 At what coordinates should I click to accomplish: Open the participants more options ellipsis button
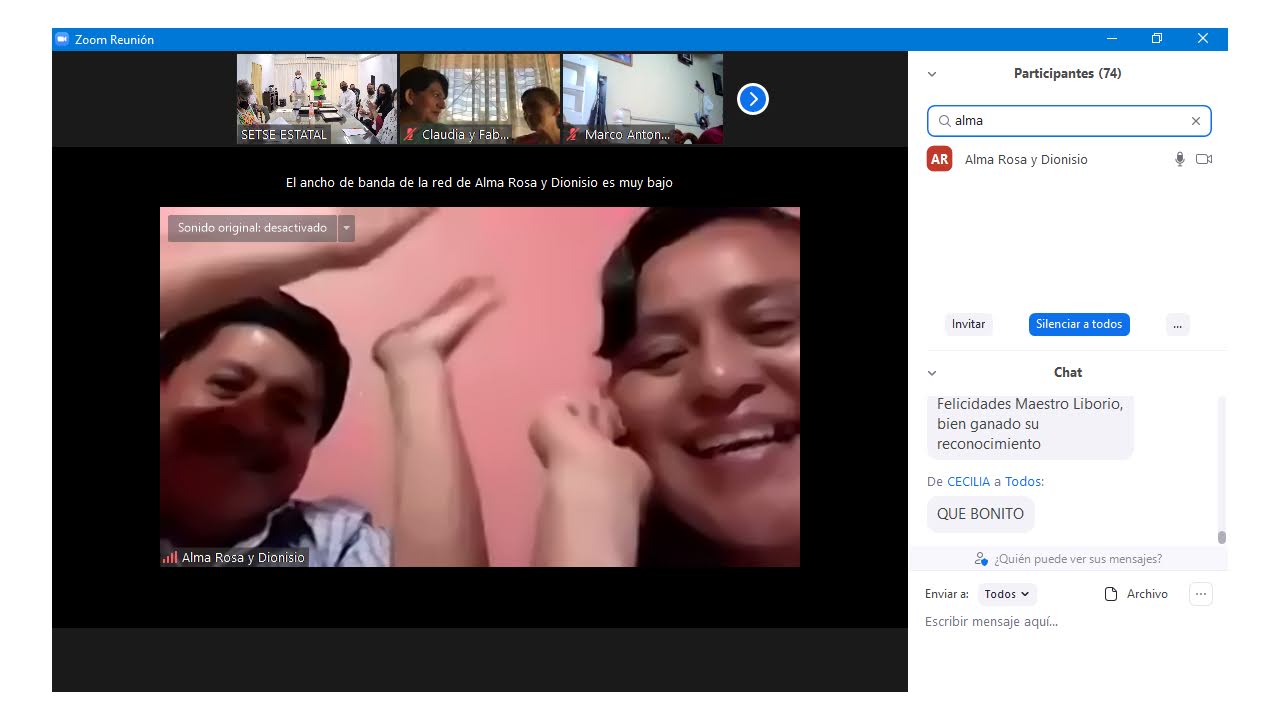pos(1177,324)
